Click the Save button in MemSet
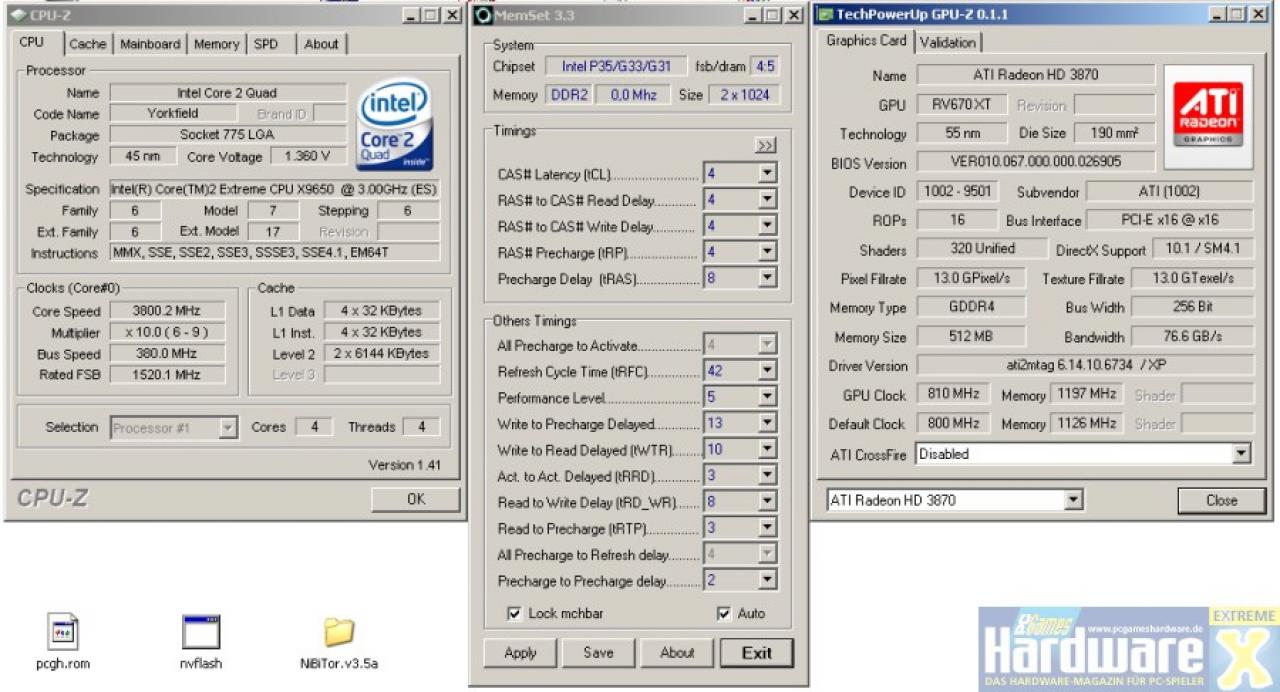 (598, 653)
